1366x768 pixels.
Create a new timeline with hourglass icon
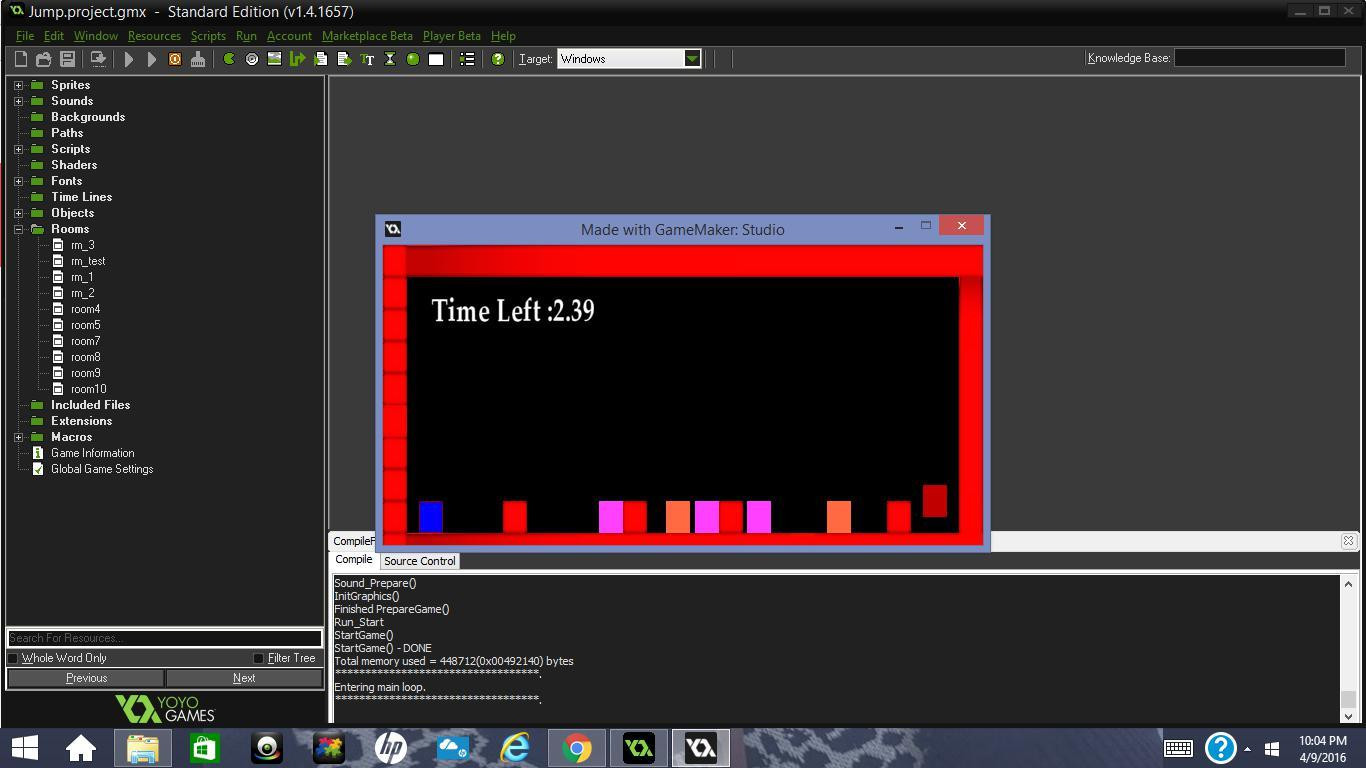[390, 59]
